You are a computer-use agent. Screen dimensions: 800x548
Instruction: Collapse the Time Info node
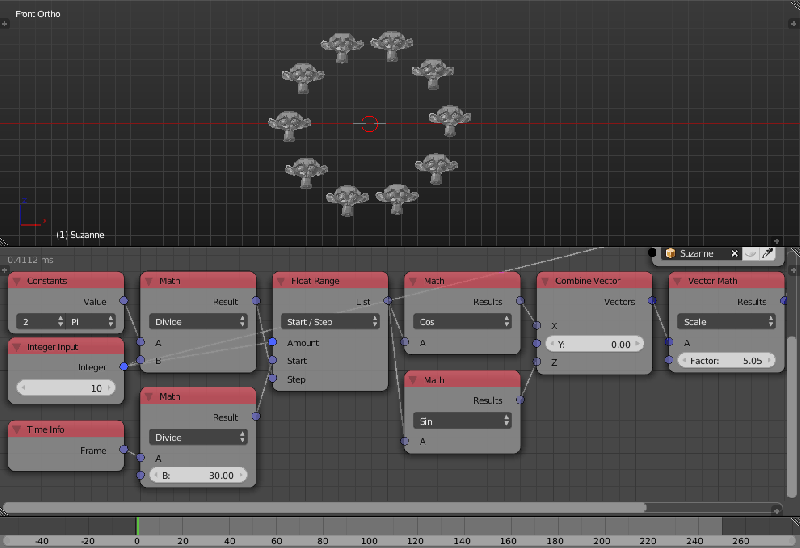coord(17,430)
